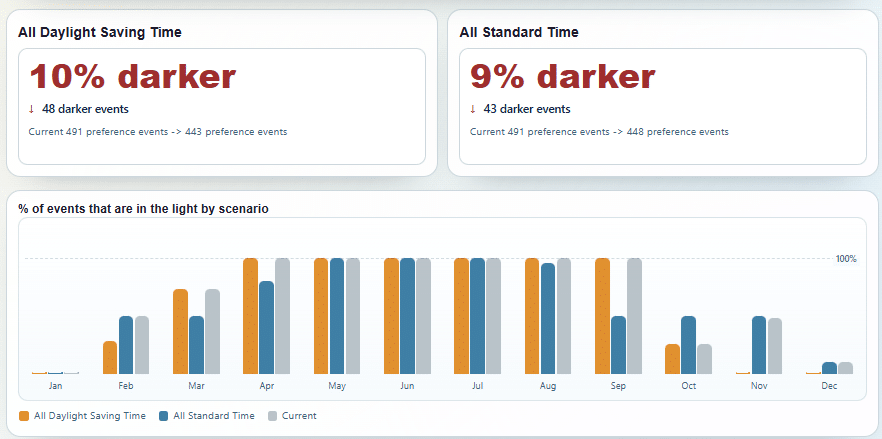882x439 pixels.
Task: Select the 9% darker headline
Action: point(562,77)
